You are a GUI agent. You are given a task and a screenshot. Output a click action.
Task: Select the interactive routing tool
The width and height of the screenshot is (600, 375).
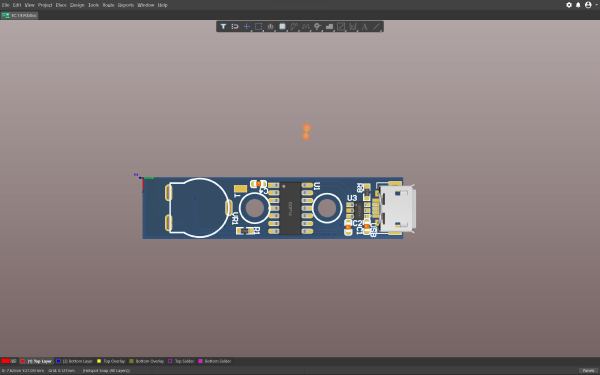294,26
